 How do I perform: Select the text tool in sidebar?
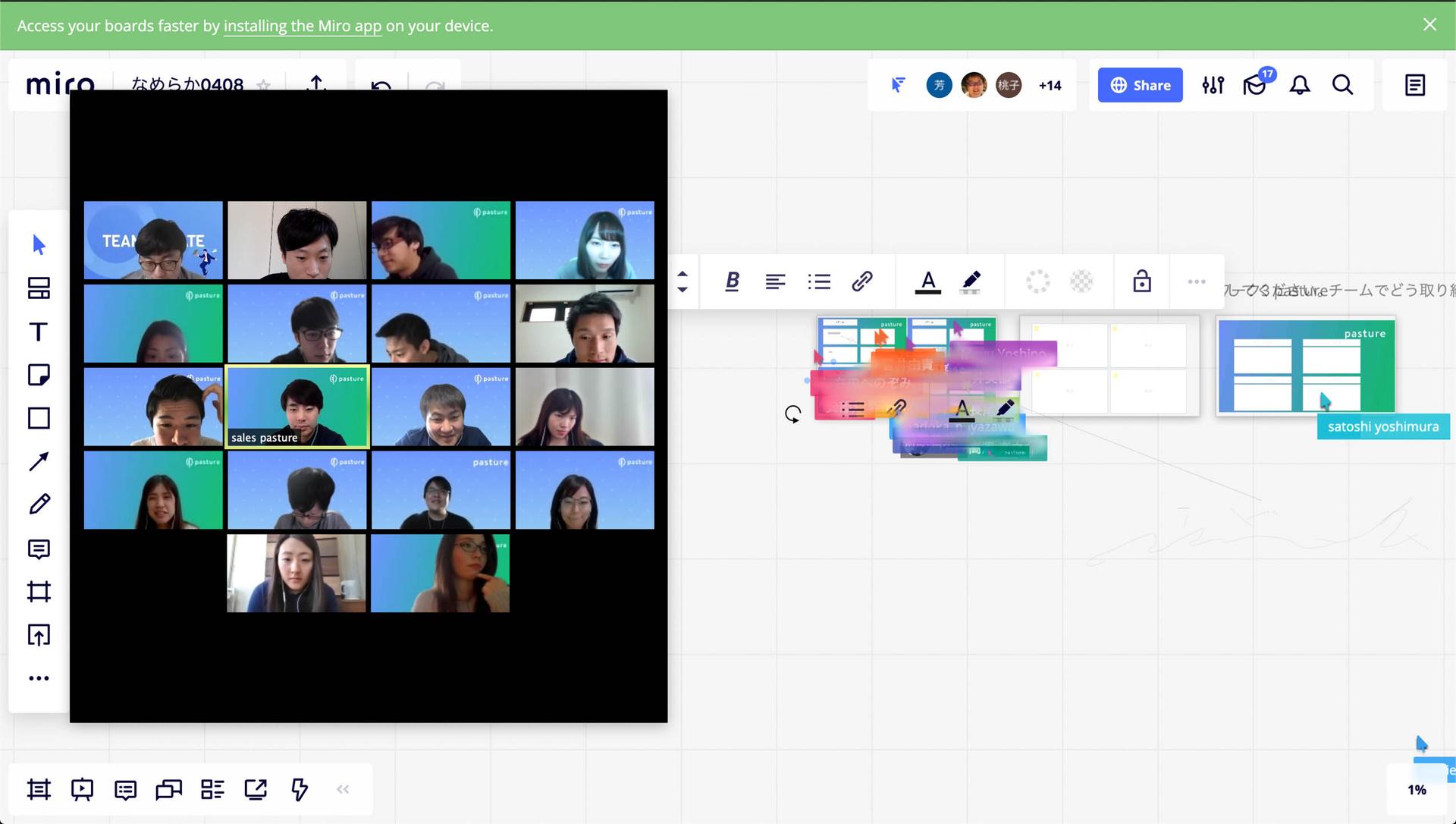[39, 332]
